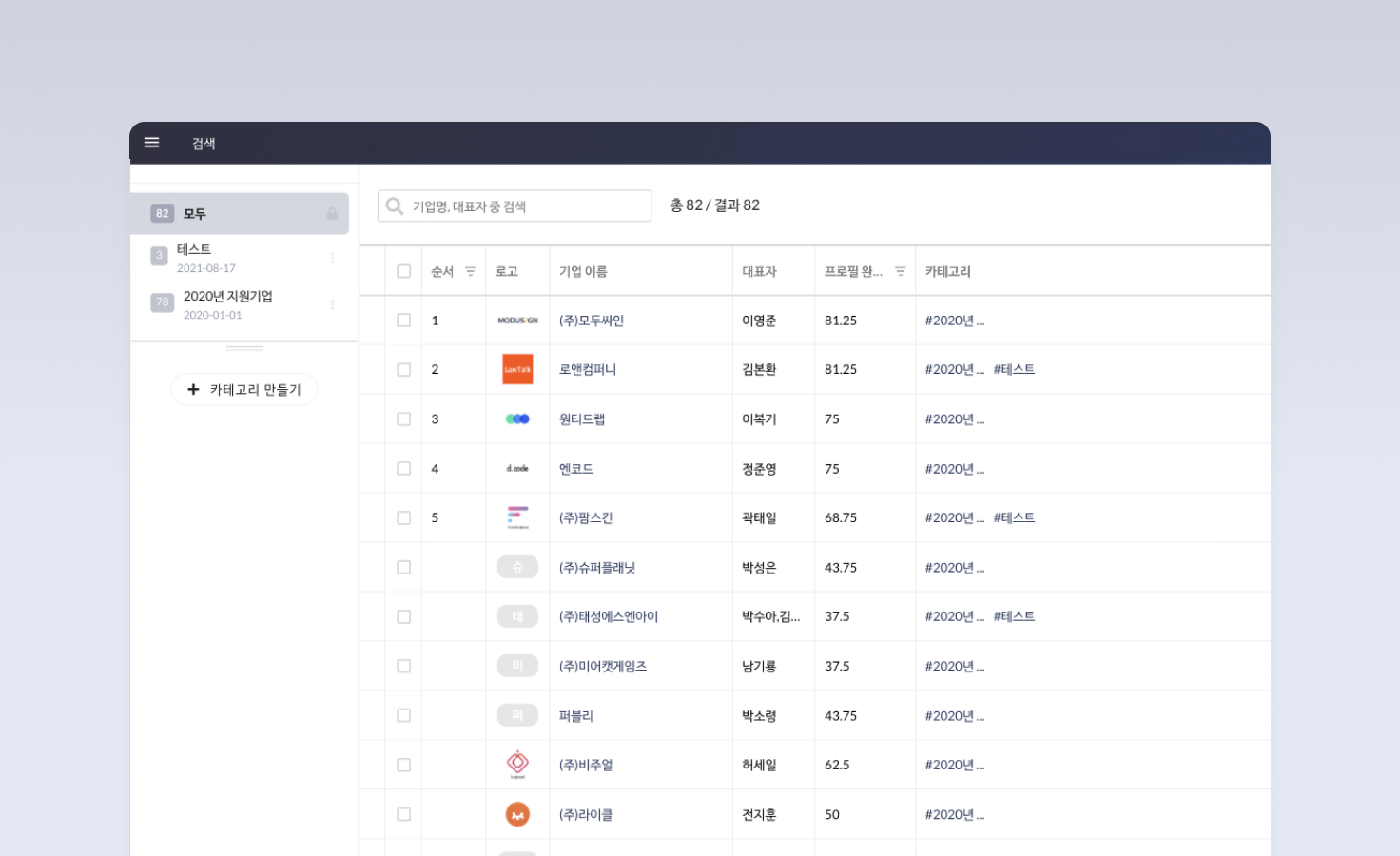
Task: Click the (주)슈퍼플래닛 placeholder logo
Action: 517,567
